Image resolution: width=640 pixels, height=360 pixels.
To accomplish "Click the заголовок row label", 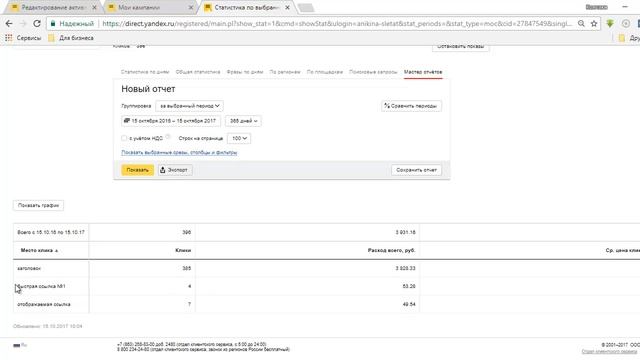I will pos(29,268).
